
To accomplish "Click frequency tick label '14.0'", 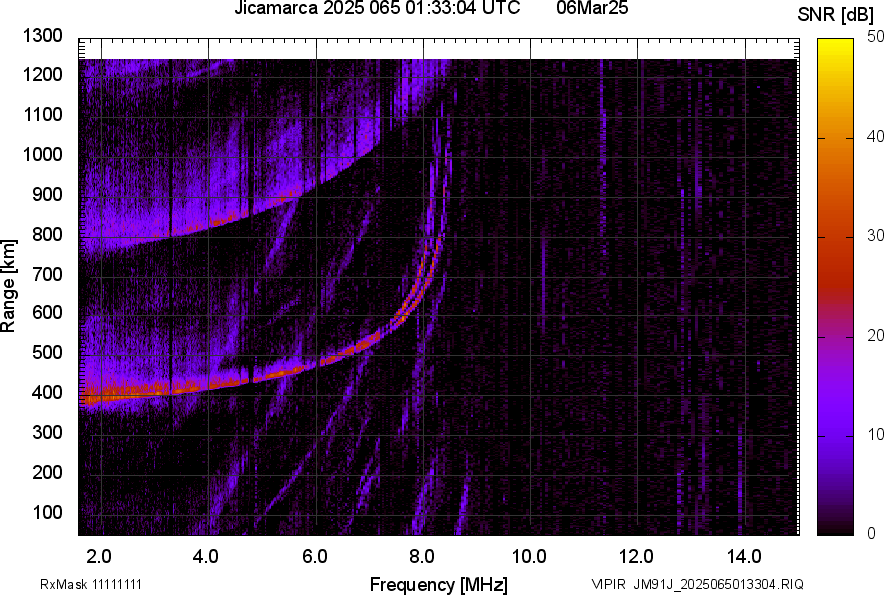I will click(744, 557).
